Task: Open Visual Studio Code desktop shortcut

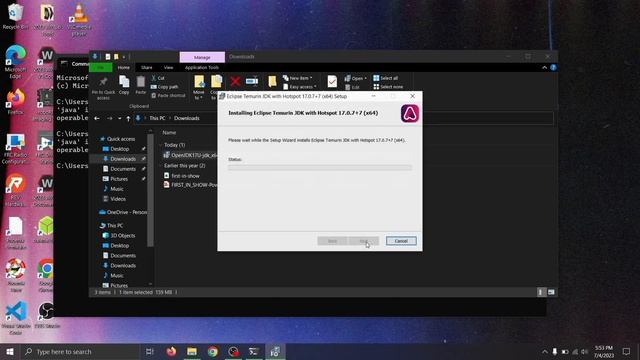Action: [16, 318]
